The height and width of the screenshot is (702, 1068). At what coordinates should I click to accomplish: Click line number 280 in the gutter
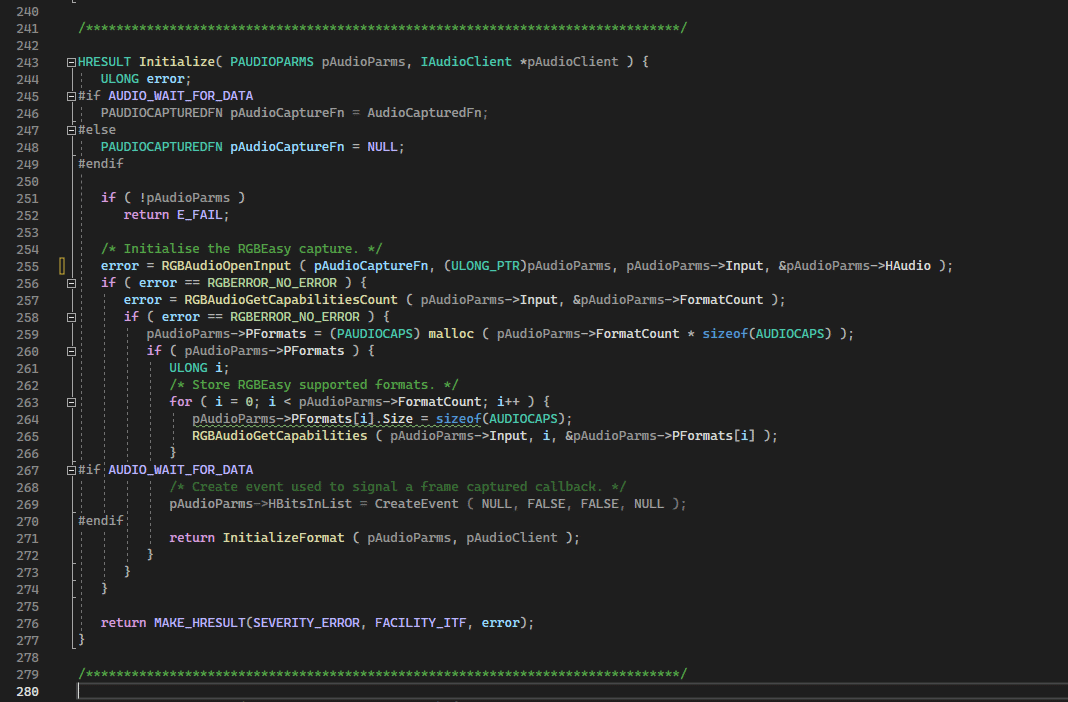27,692
